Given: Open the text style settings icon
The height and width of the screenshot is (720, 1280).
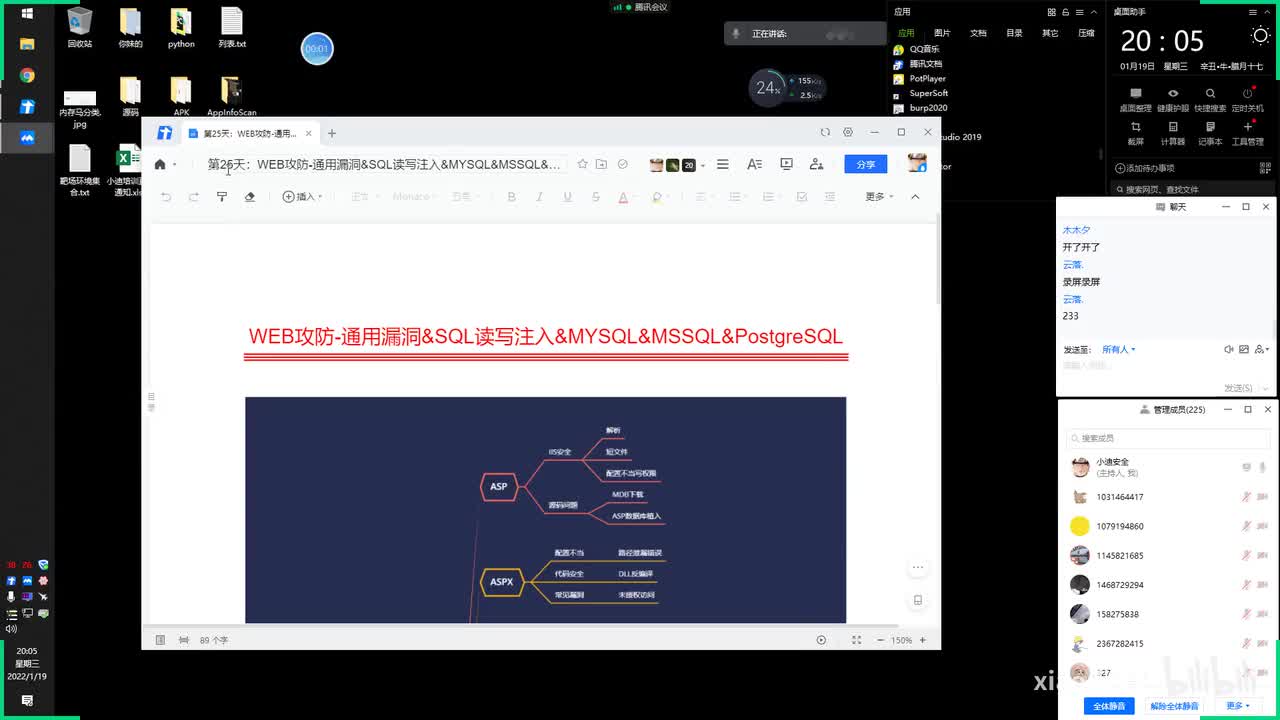Looking at the screenshot, I should pyautogui.click(x=754, y=164).
